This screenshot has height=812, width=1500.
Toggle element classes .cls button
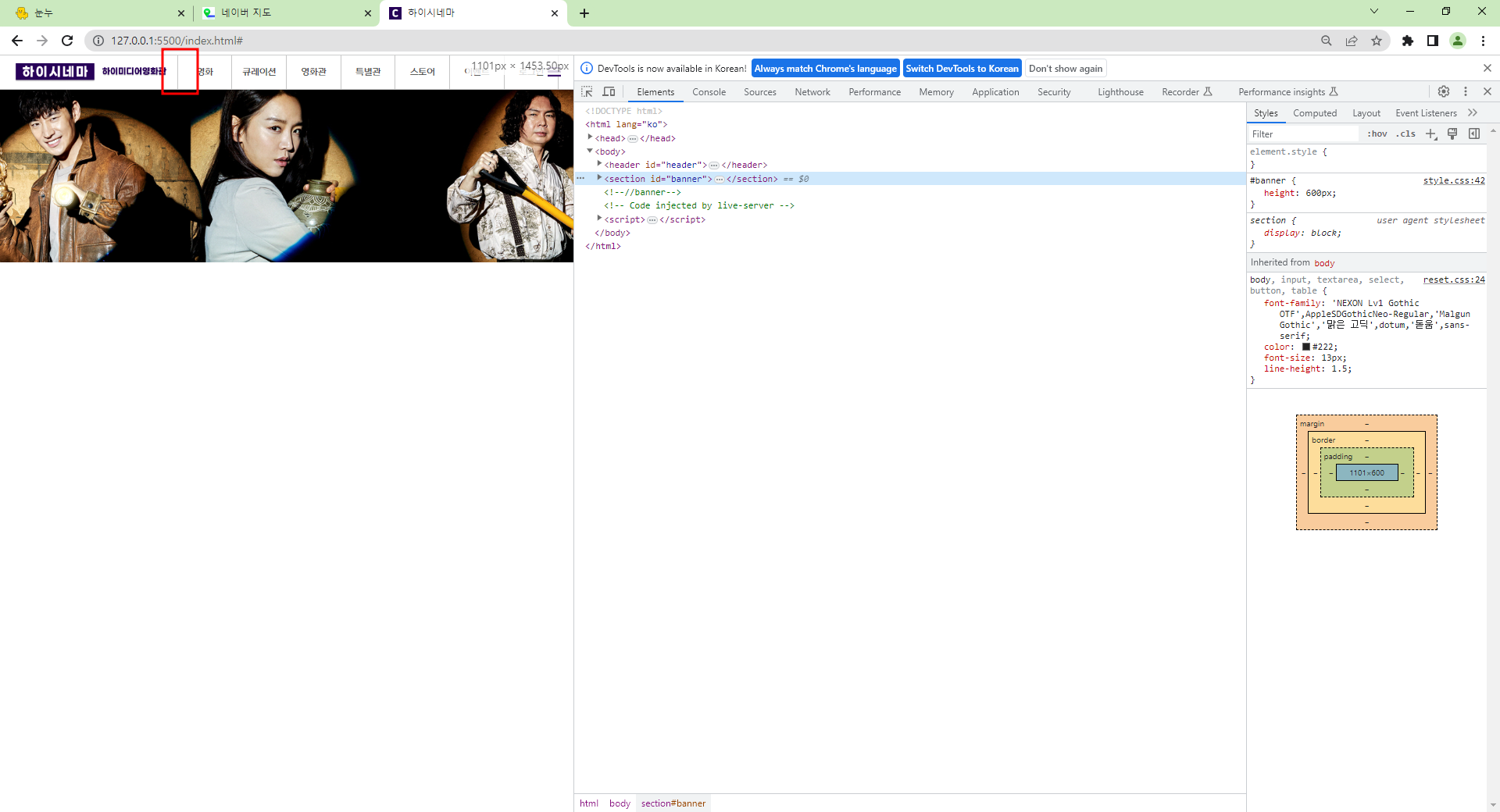[x=1406, y=134]
